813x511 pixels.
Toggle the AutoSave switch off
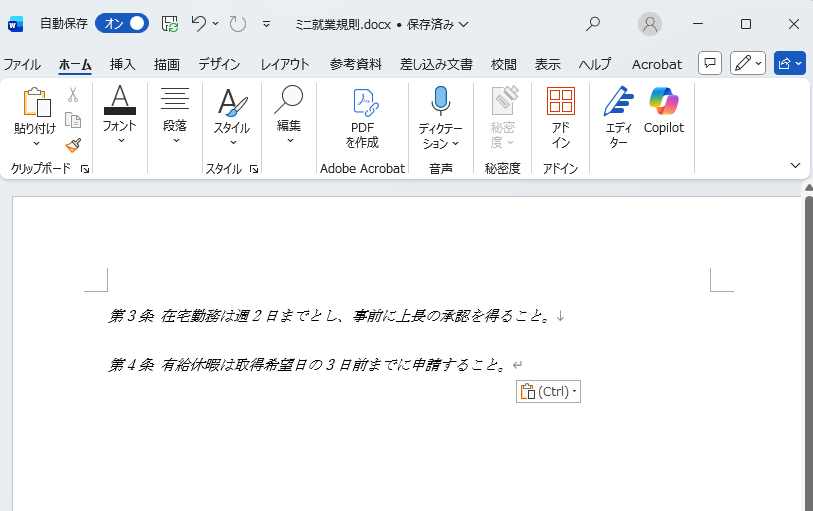[x=122, y=23]
